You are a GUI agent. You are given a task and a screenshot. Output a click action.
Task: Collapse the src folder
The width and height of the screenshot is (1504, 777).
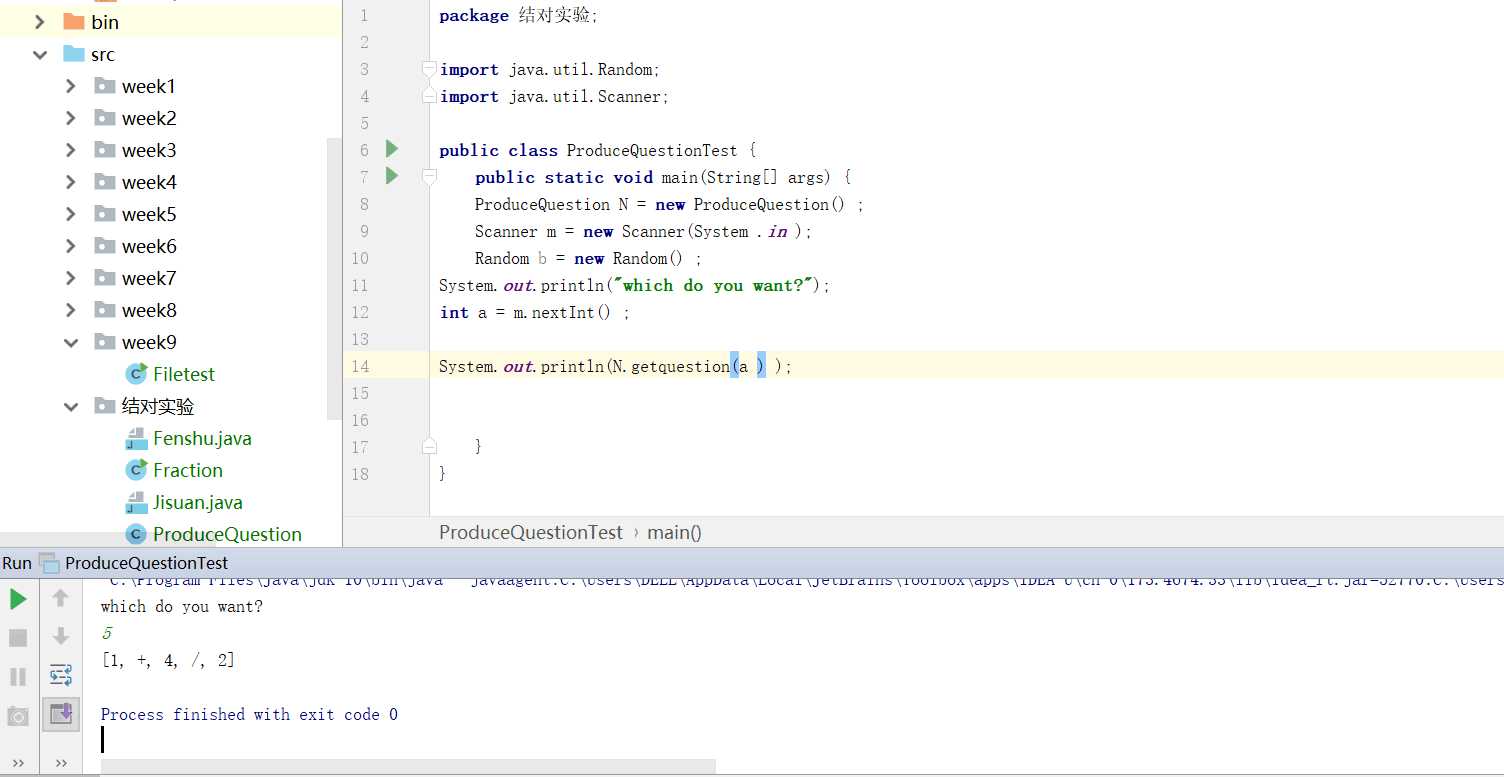pos(40,54)
